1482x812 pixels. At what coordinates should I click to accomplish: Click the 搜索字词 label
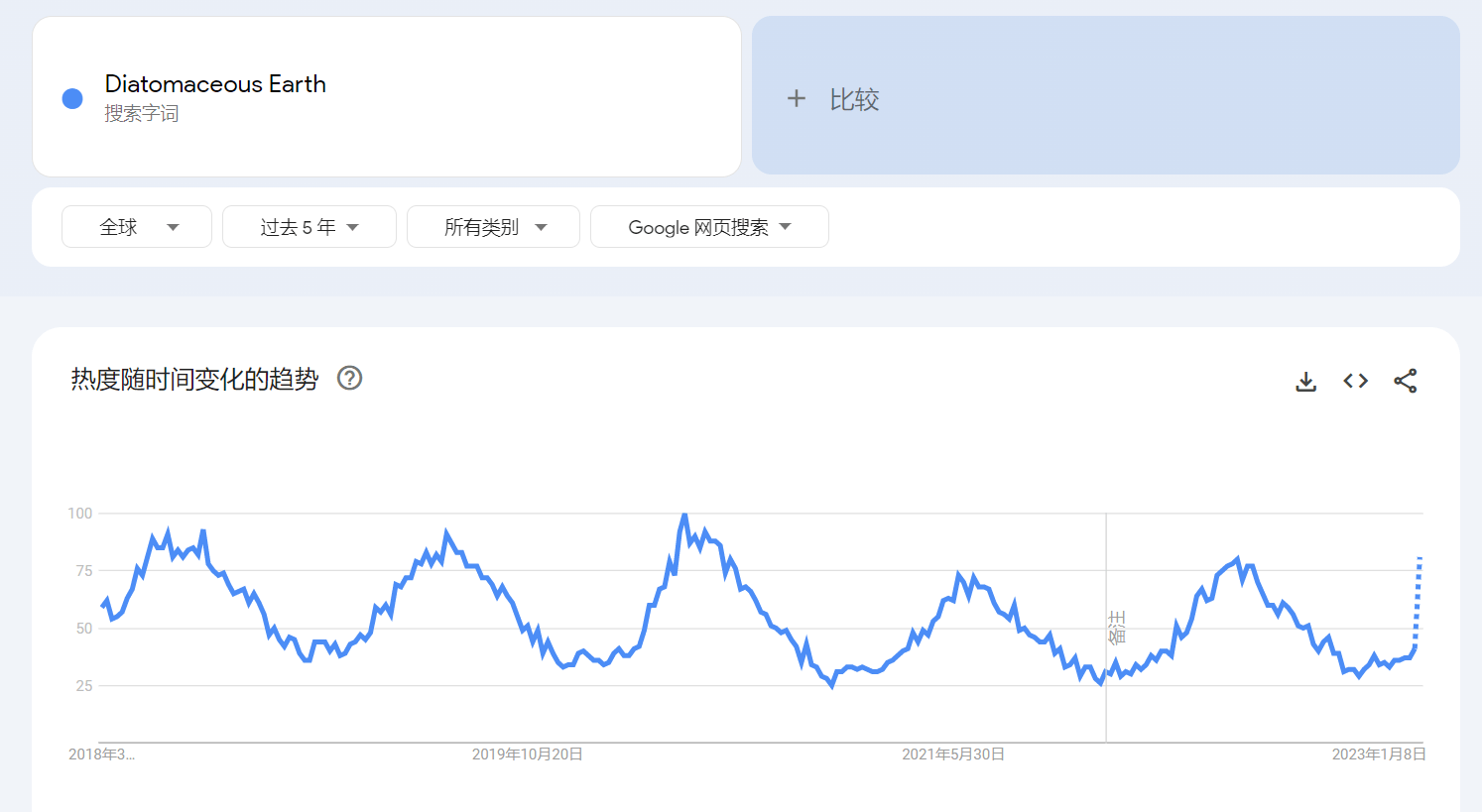[x=142, y=114]
